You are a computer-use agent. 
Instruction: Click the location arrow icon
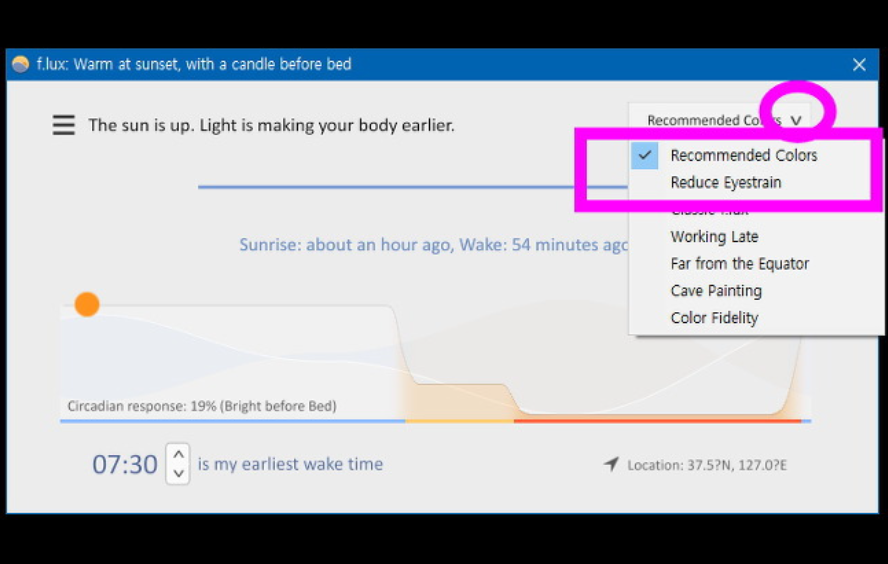(x=610, y=464)
